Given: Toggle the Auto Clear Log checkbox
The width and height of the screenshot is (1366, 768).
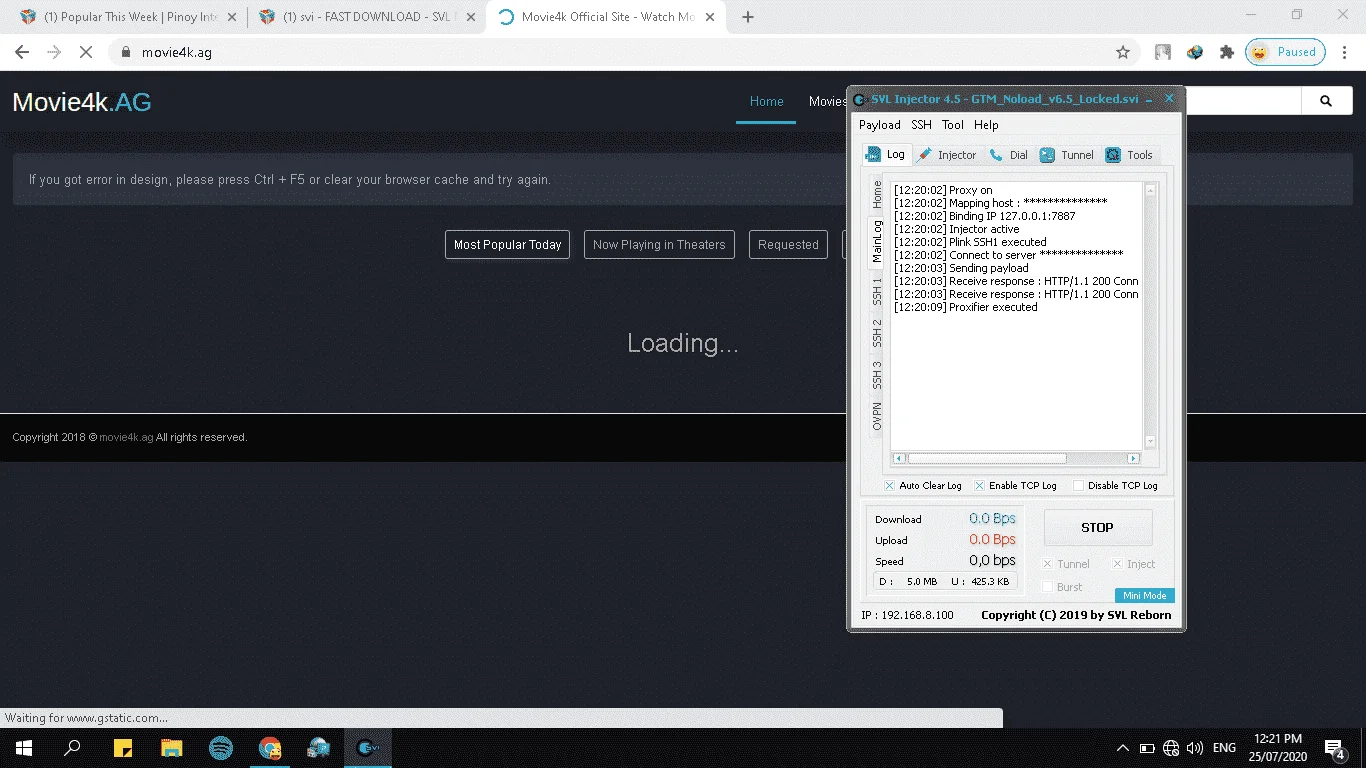Looking at the screenshot, I should pos(889,486).
